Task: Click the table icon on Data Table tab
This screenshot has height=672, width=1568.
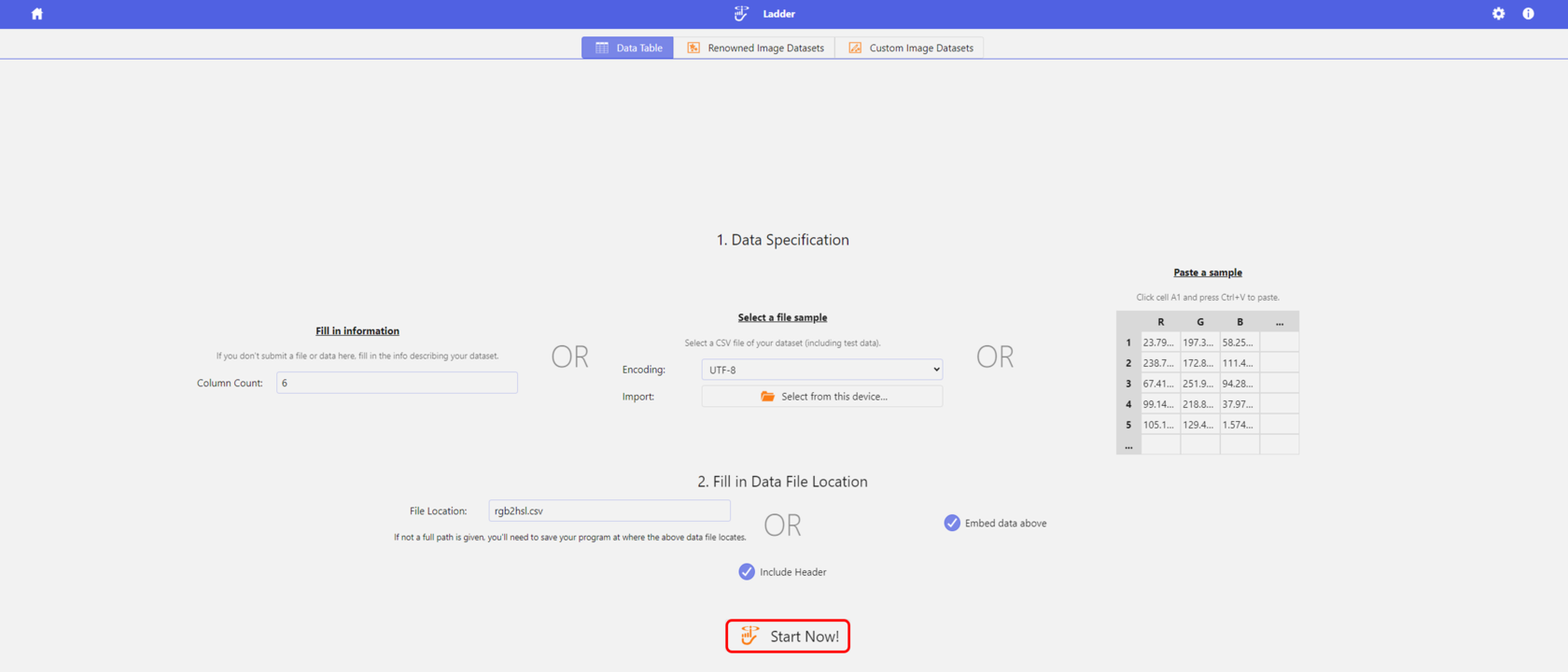Action: pos(602,48)
